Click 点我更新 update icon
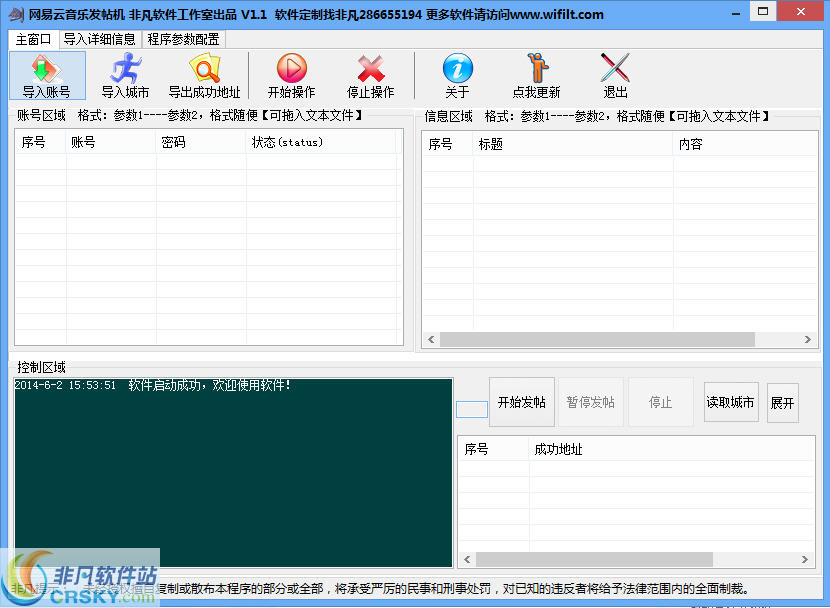Screen dimensions: 830x608 point(536,76)
